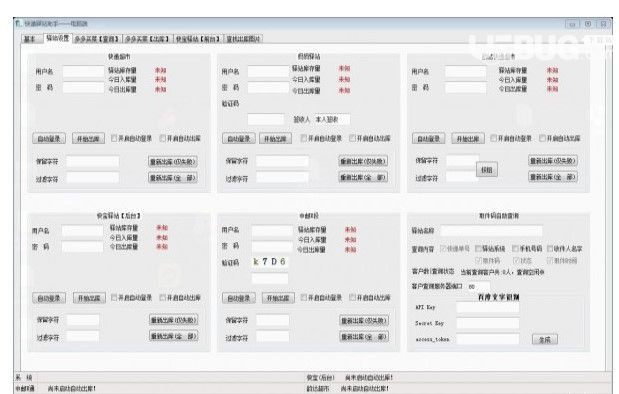Select the 驿站设置 tab
Viewport: 619px width, 394px height.
coord(58,38)
